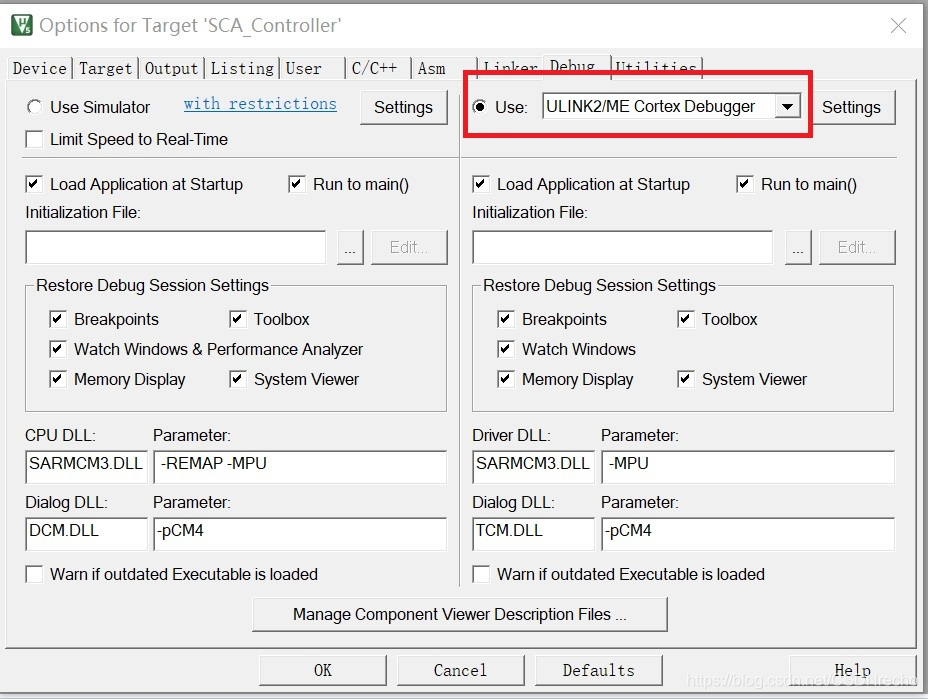Click the -REMAP -MPU parameter field
Image resolution: width=928 pixels, height=699 pixels.
pos(300,466)
